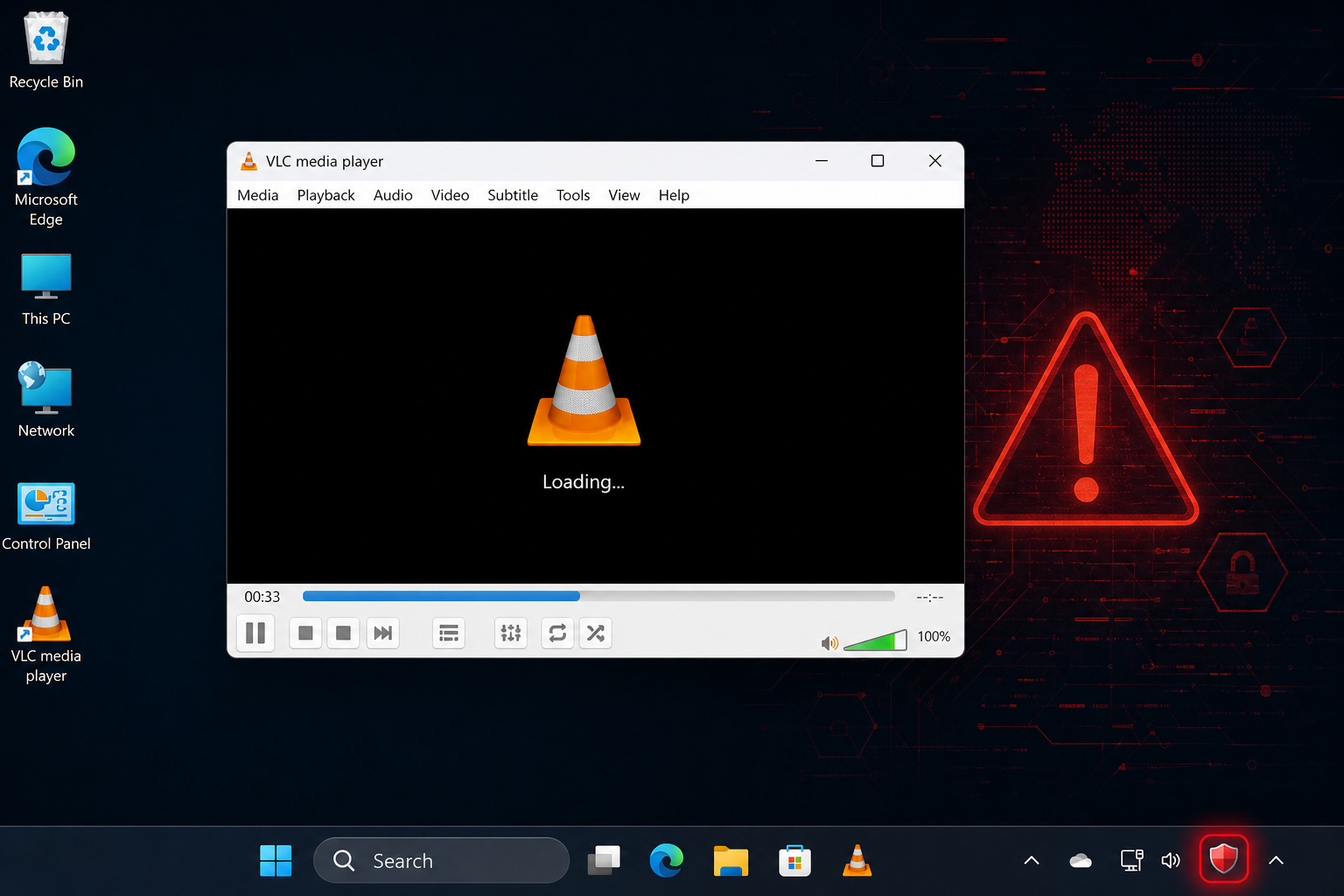
Task: Open the Windows Start menu
Action: (x=276, y=861)
